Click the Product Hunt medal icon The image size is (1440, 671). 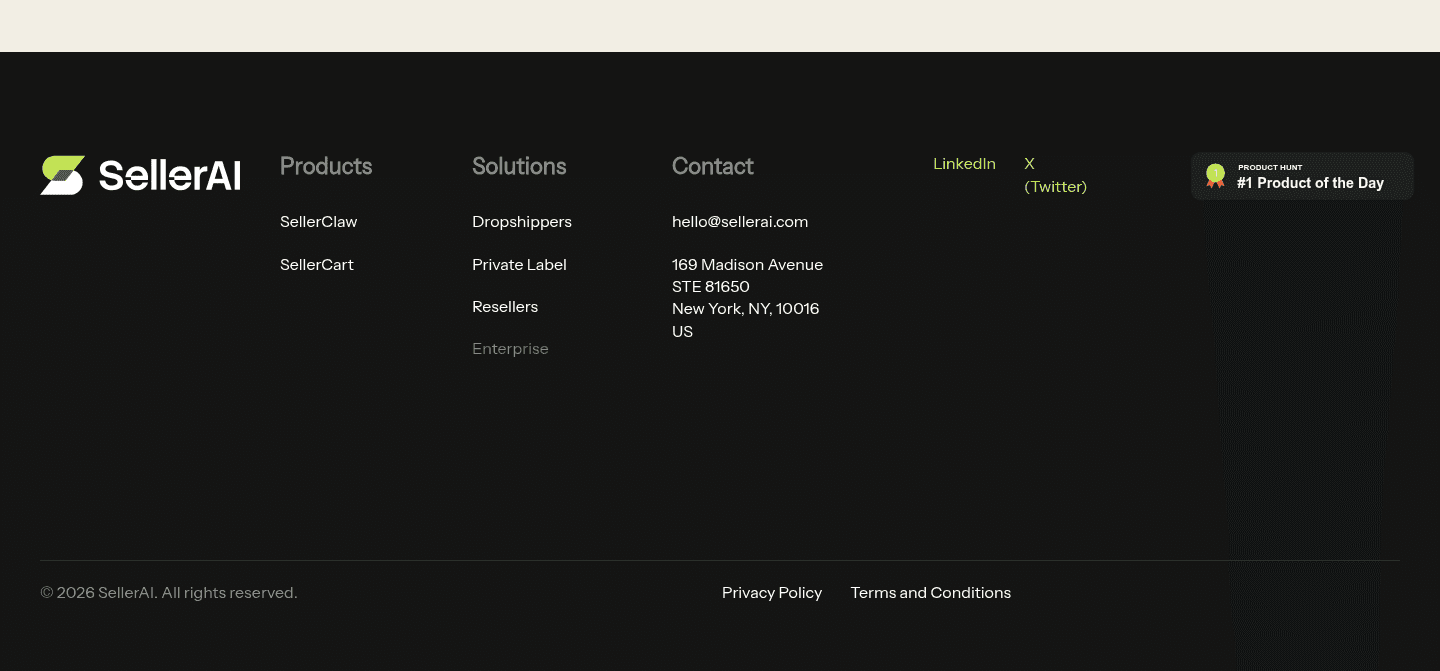pyautogui.click(x=1215, y=176)
